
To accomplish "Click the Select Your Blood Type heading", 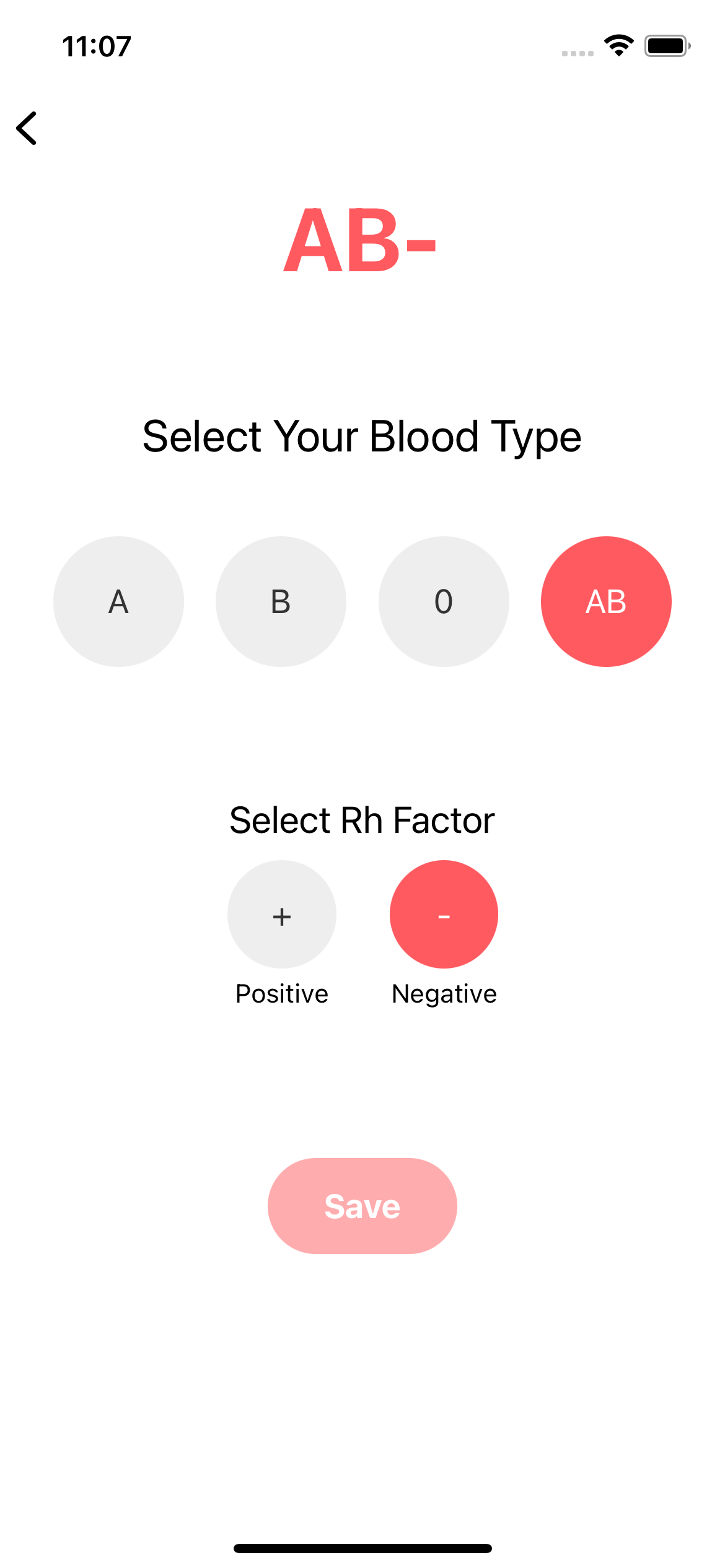I will 362,437.
